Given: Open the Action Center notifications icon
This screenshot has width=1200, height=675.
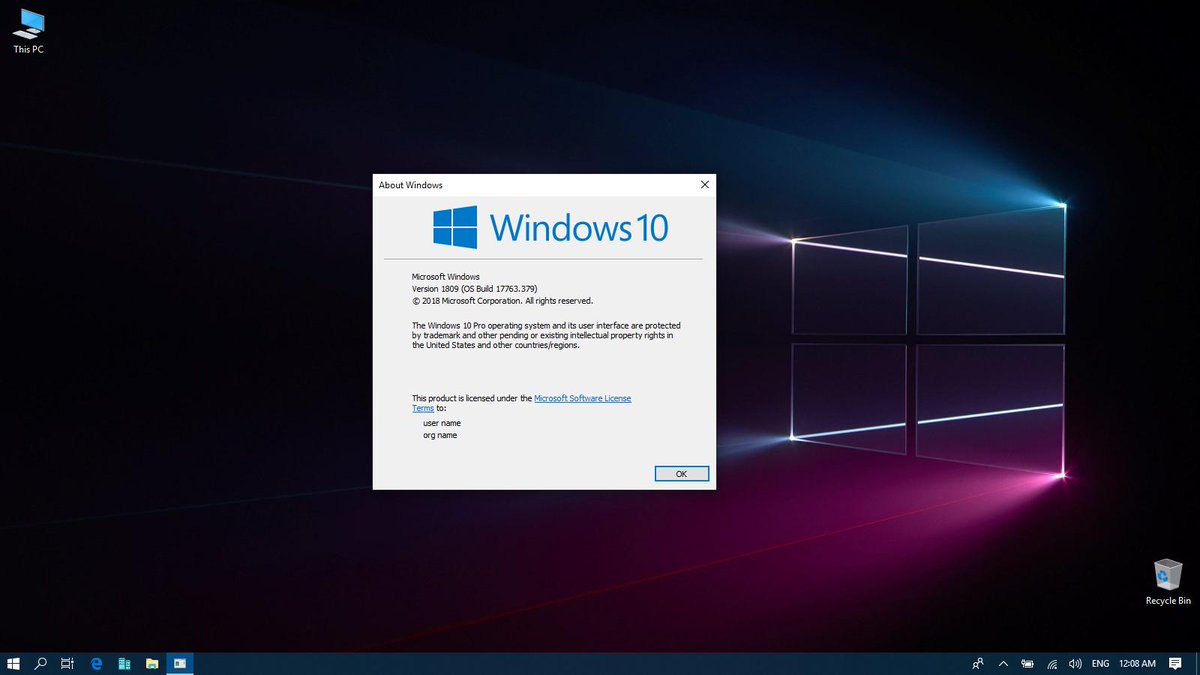Looking at the screenshot, I should pyautogui.click(x=1175, y=663).
